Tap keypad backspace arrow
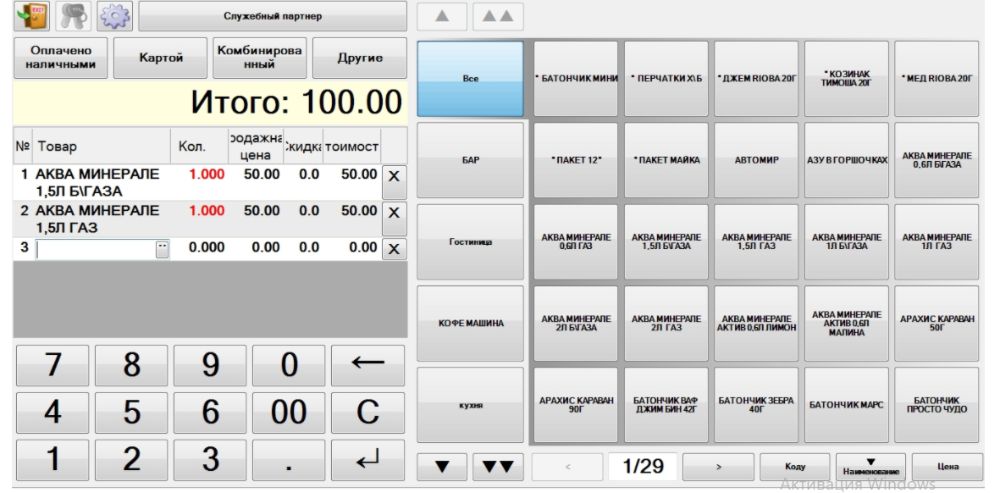 [x=368, y=365]
